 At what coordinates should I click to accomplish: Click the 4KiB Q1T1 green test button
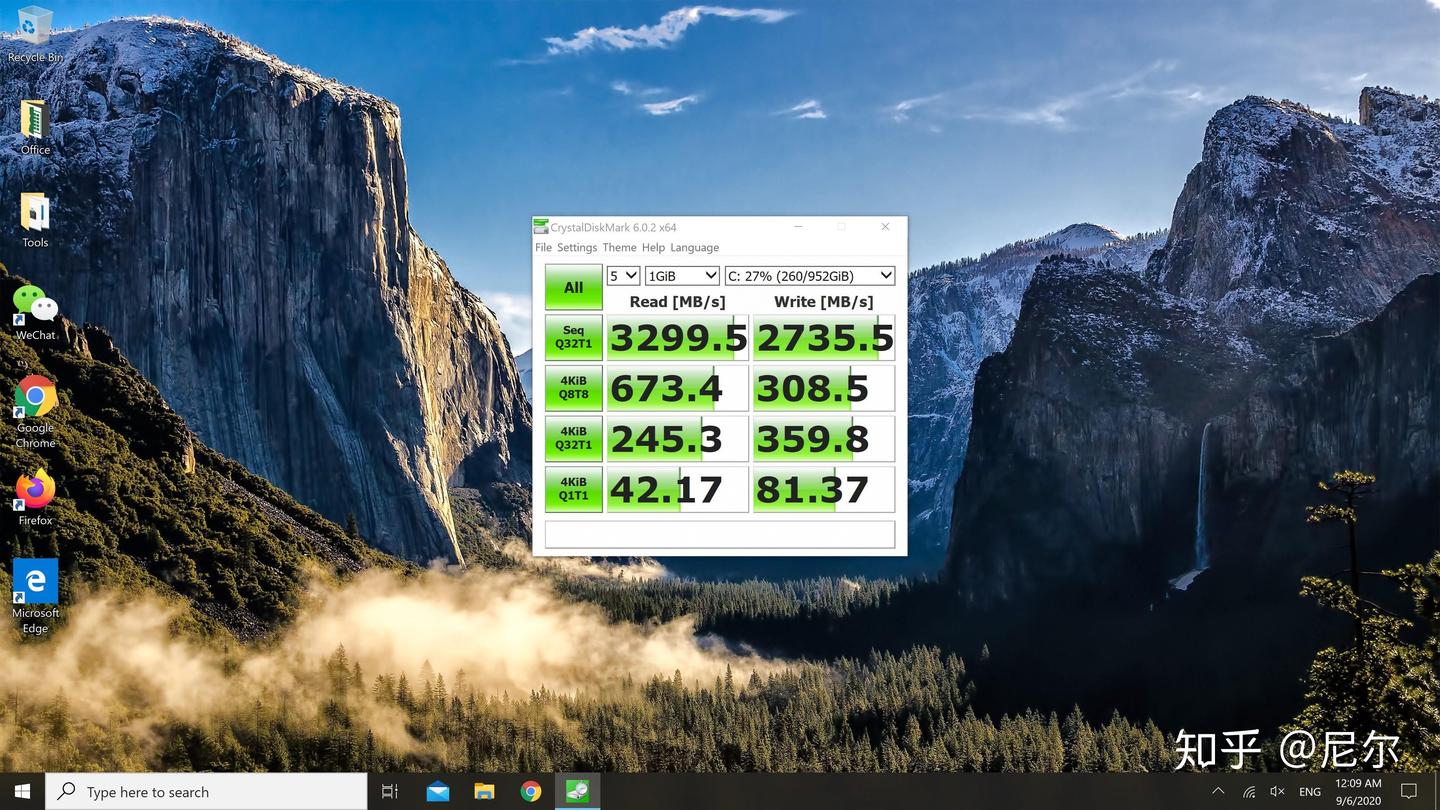tap(573, 488)
